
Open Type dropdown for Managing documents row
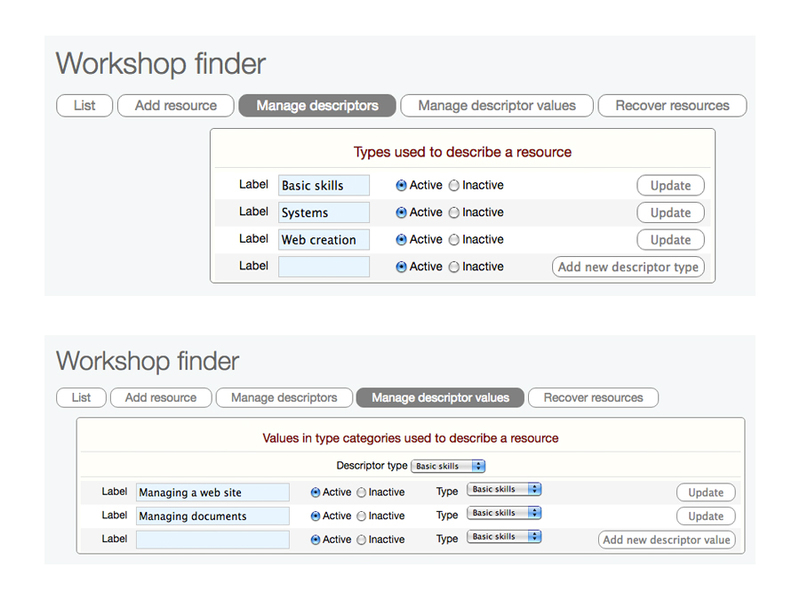tap(505, 513)
